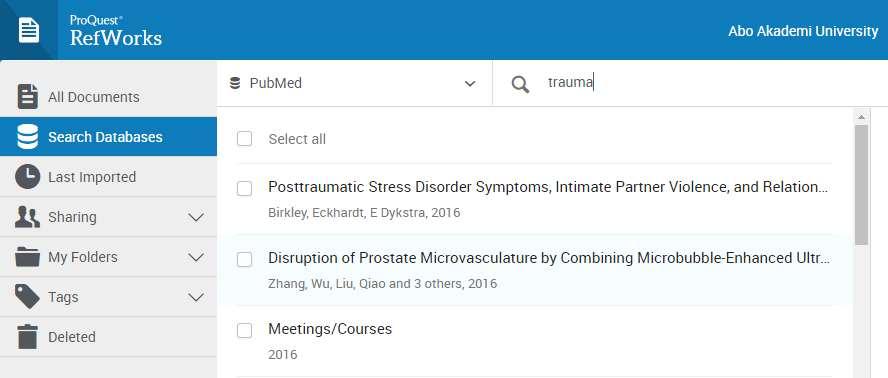The width and height of the screenshot is (888, 378).
Task: Open the PubMed database dropdown
Action: 354,83
